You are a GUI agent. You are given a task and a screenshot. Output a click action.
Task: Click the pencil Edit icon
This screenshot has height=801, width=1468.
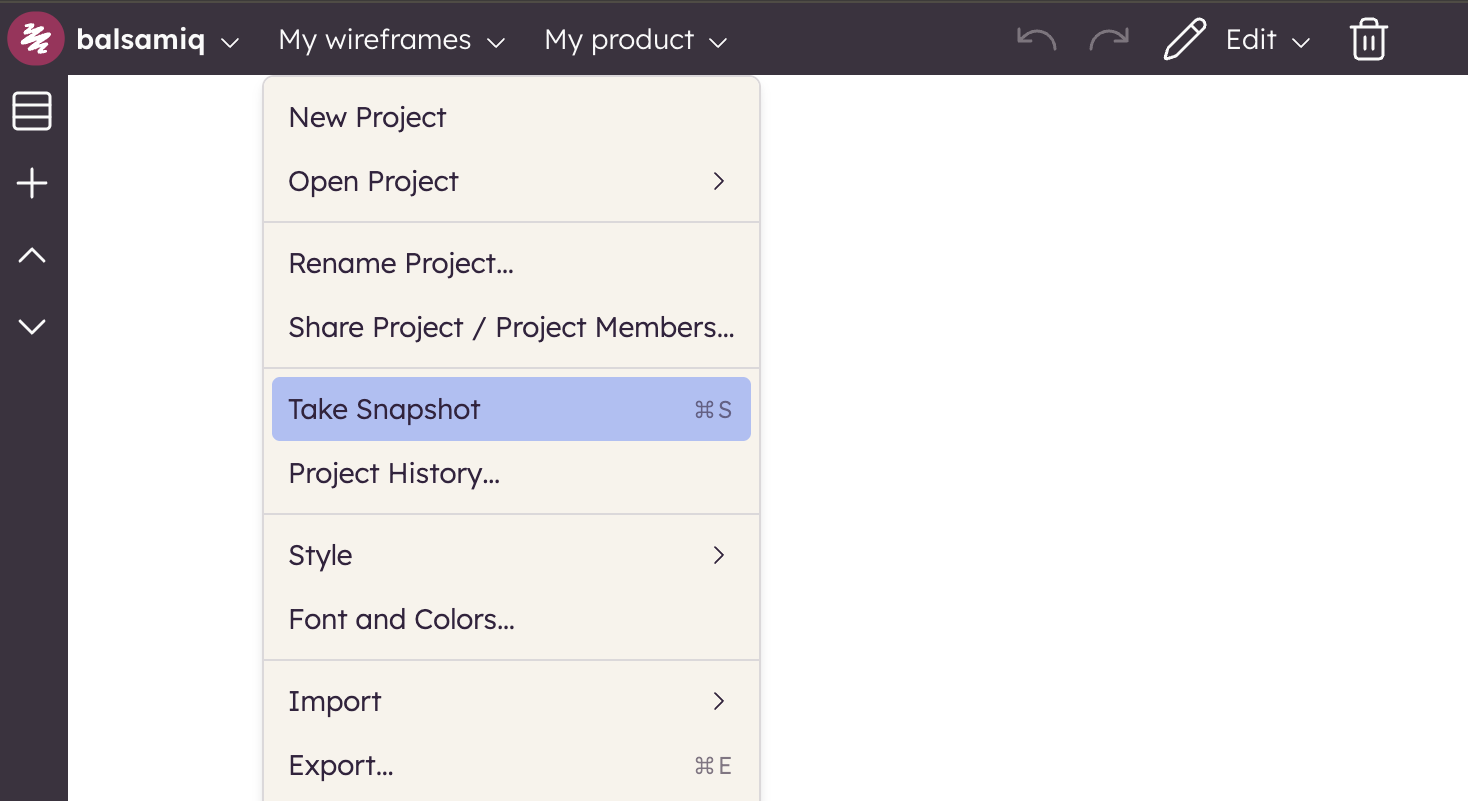(x=1185, y=40)
